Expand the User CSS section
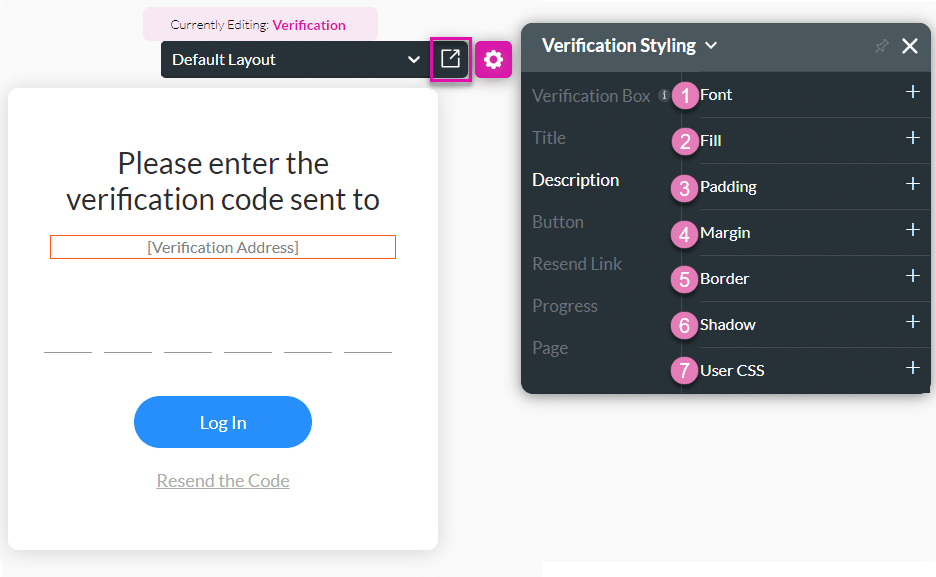Screen dimensions: 936x577 [x=912, y=368]
